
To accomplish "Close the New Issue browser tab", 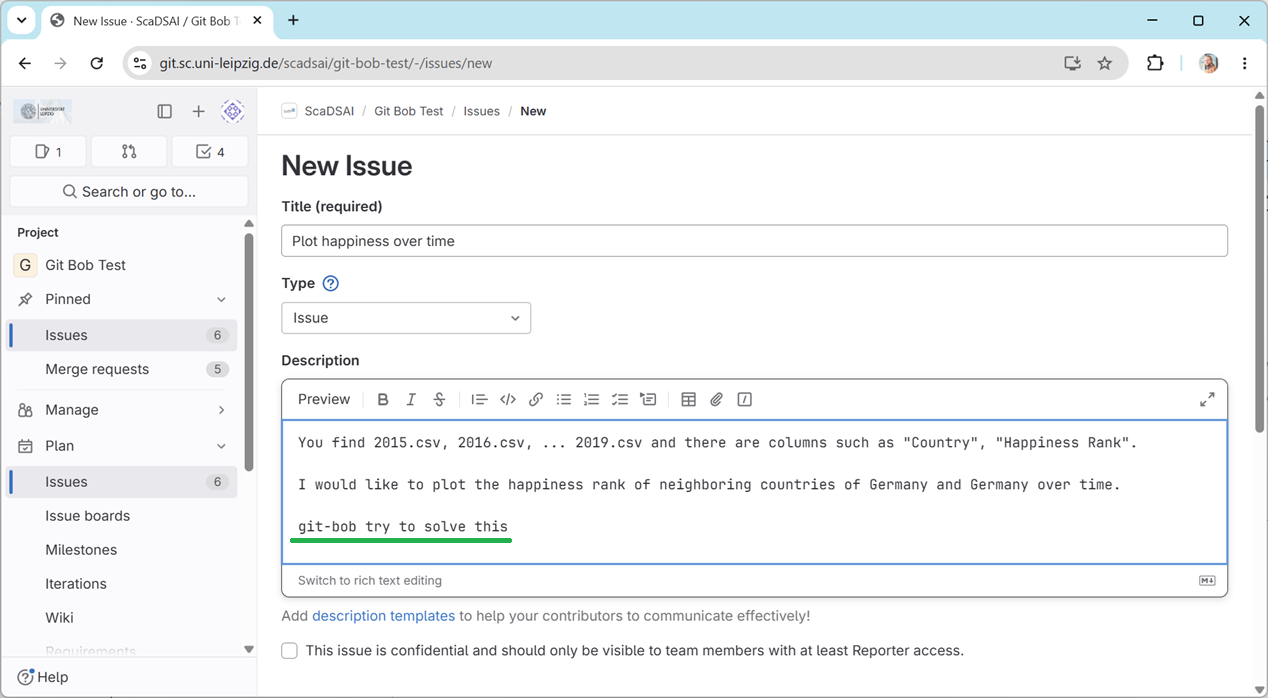I will pyautogui.click(x=256, y=20).
